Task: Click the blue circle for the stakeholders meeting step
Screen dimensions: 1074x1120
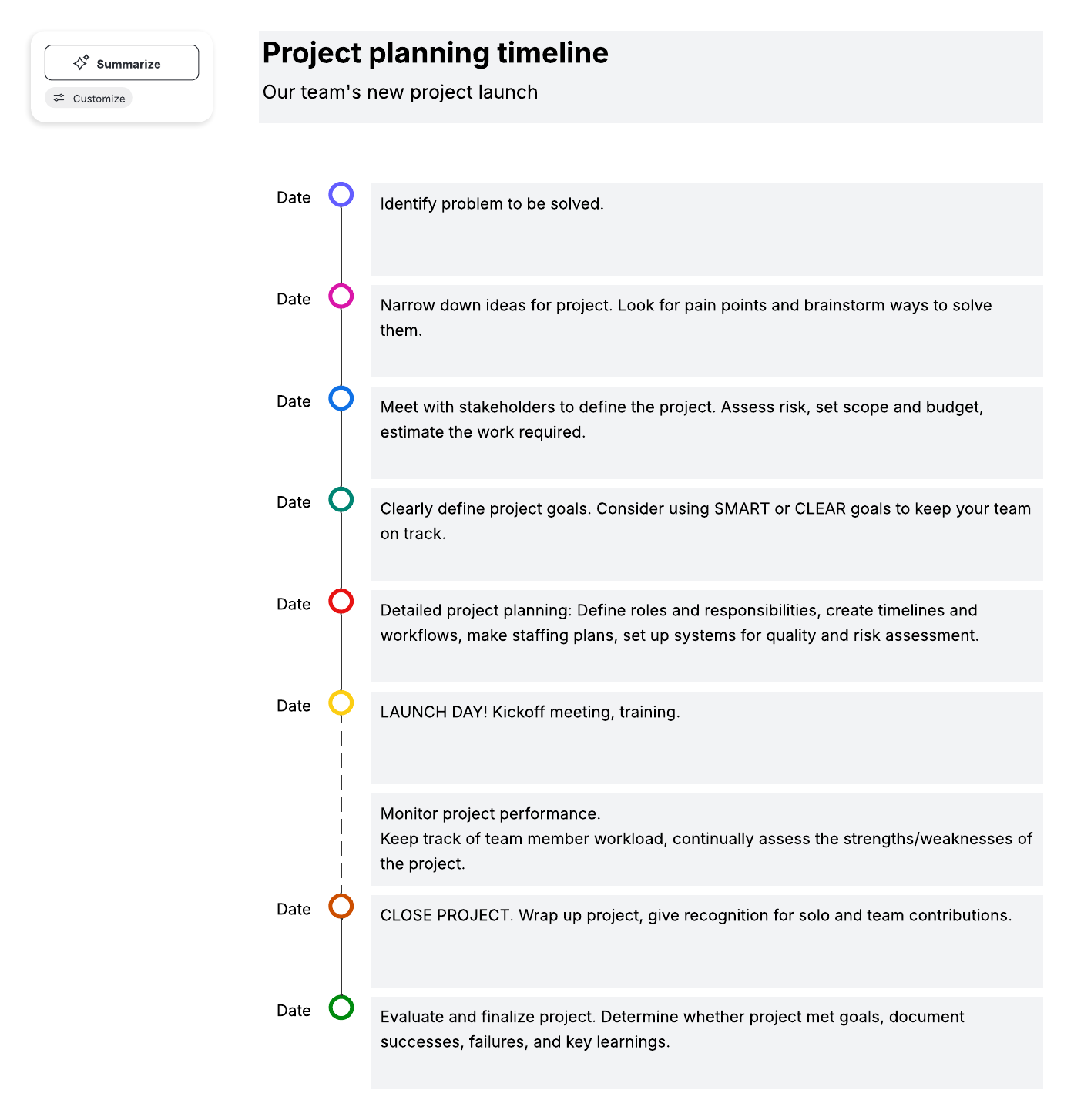Action: point(341,398)
